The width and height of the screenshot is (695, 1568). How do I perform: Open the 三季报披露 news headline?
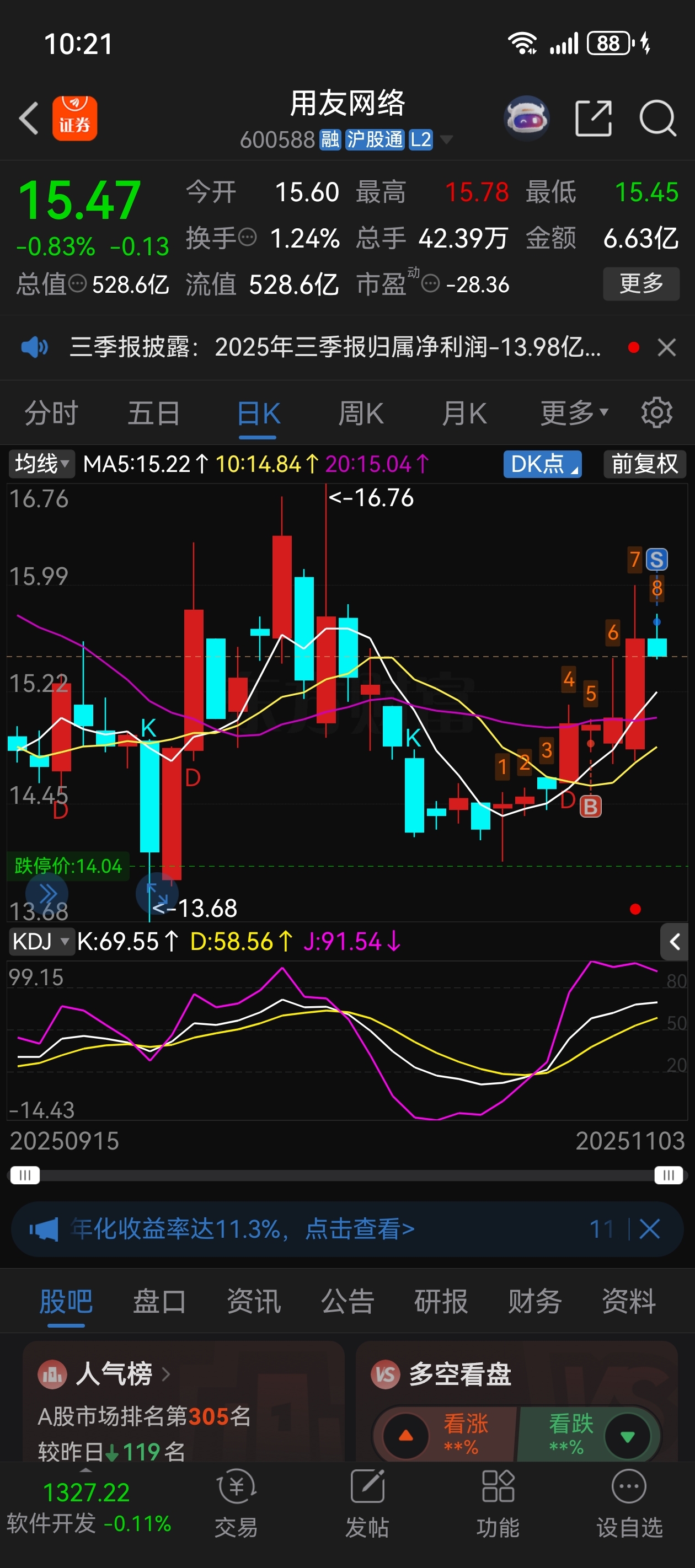[x=335, y=347]
